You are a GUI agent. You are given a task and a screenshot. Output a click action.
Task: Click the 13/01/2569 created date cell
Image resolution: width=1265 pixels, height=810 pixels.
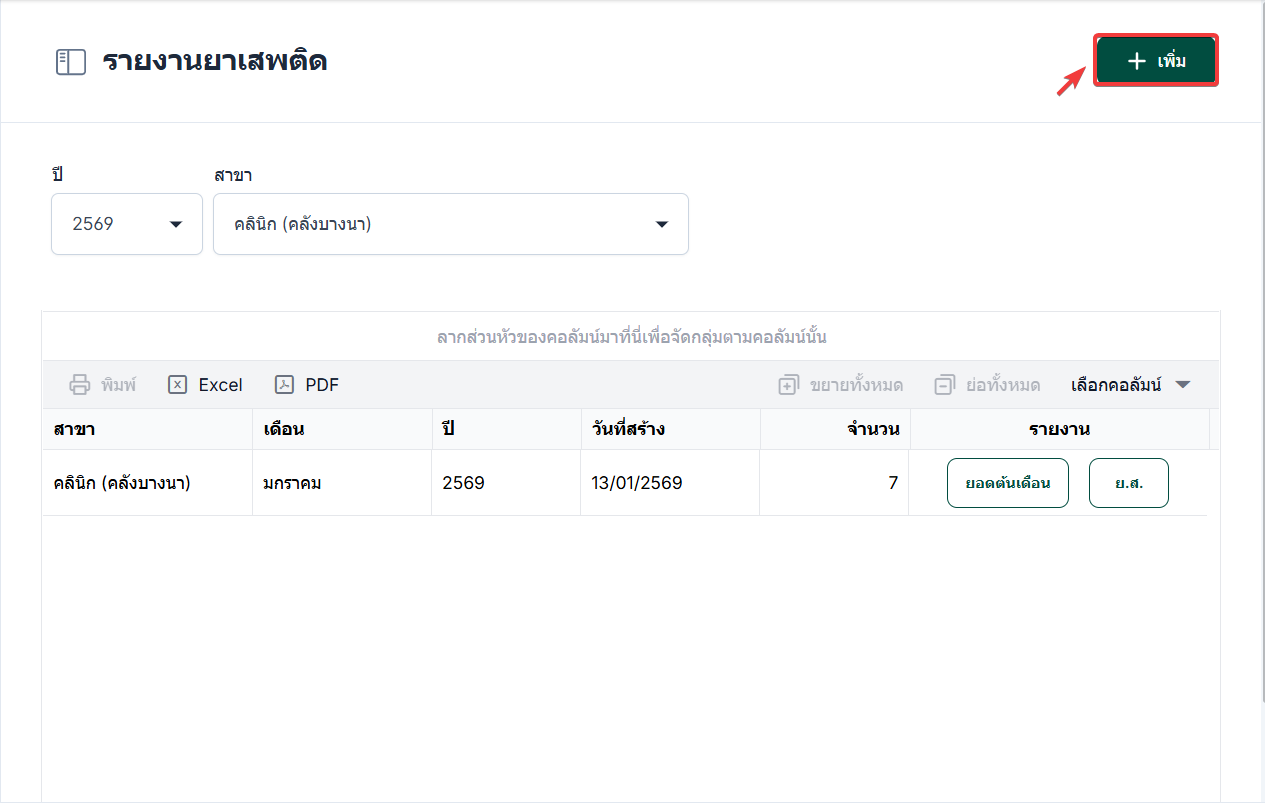click(x=636, y=483)
